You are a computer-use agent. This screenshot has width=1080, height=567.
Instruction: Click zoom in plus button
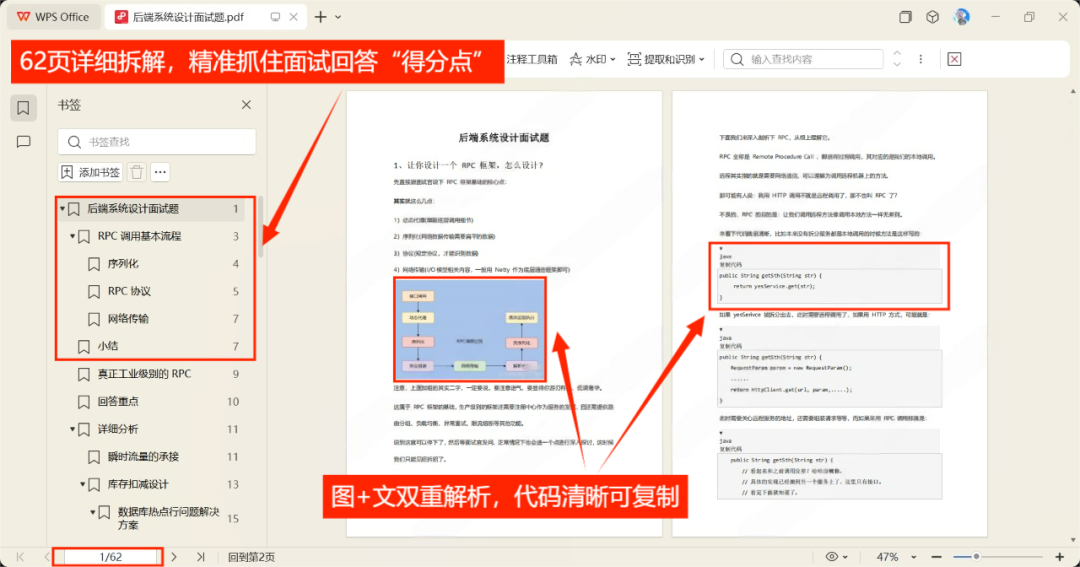click(1059, 557)
